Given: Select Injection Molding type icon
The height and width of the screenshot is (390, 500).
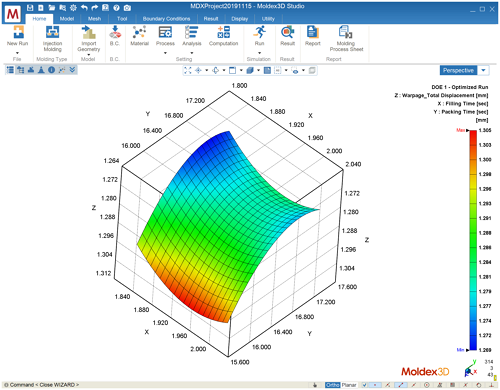Looking at the screenshot, I should pos(52,32).
